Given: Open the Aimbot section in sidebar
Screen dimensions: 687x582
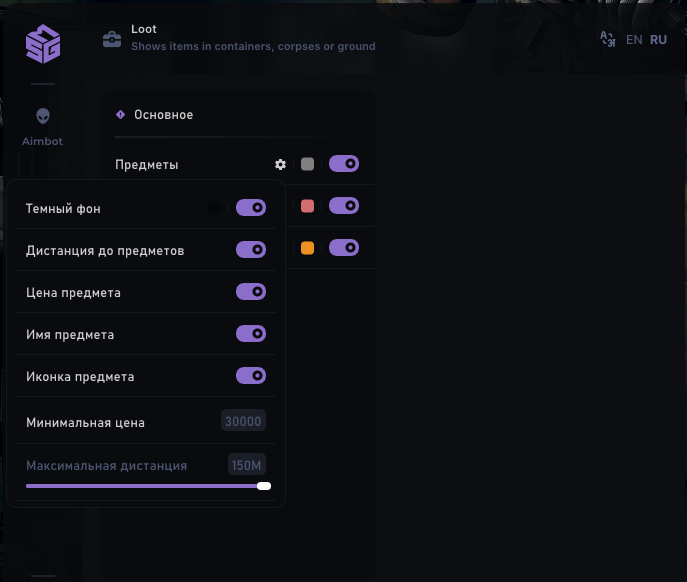Looking at the screenshot, I should (42, 127).
